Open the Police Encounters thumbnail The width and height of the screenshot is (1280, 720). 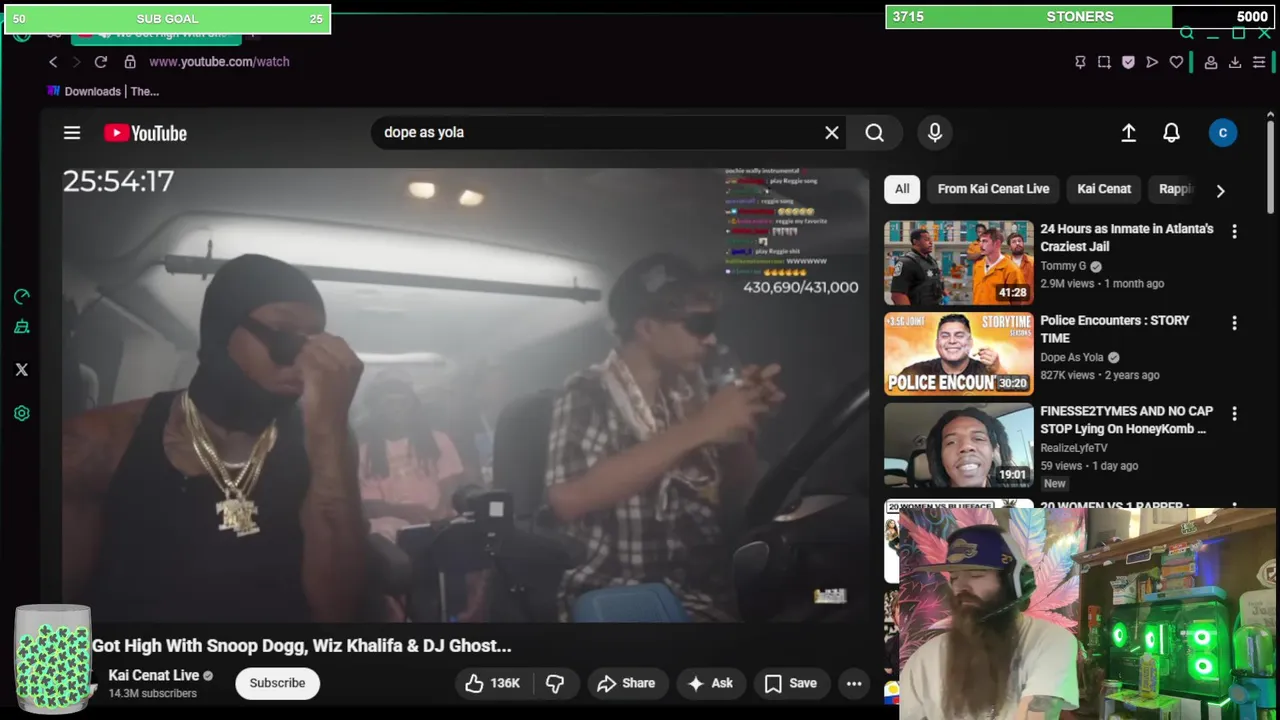pyautogui.click(x=959, y=354)
